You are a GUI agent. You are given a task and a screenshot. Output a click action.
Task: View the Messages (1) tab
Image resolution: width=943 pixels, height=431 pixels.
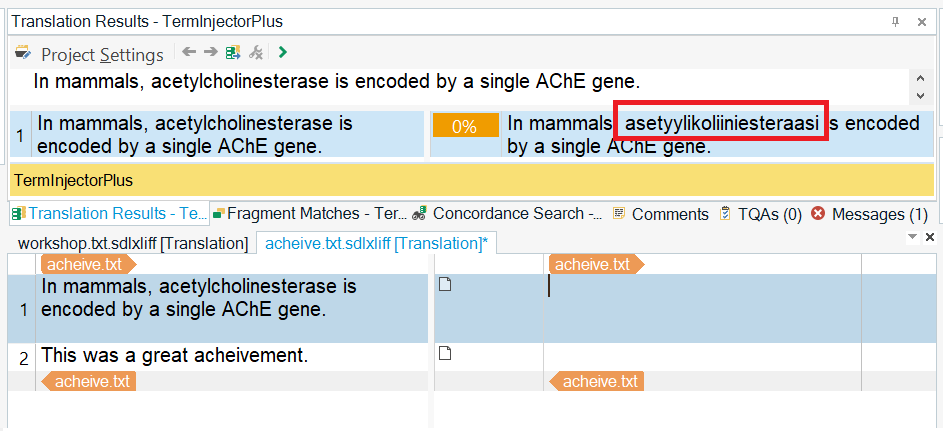[870, 213]
